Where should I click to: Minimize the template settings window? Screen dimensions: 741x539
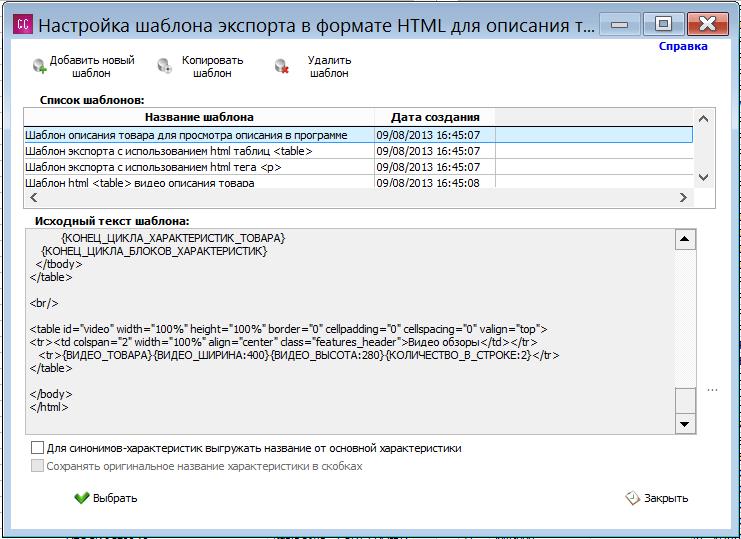click(620, 25)
